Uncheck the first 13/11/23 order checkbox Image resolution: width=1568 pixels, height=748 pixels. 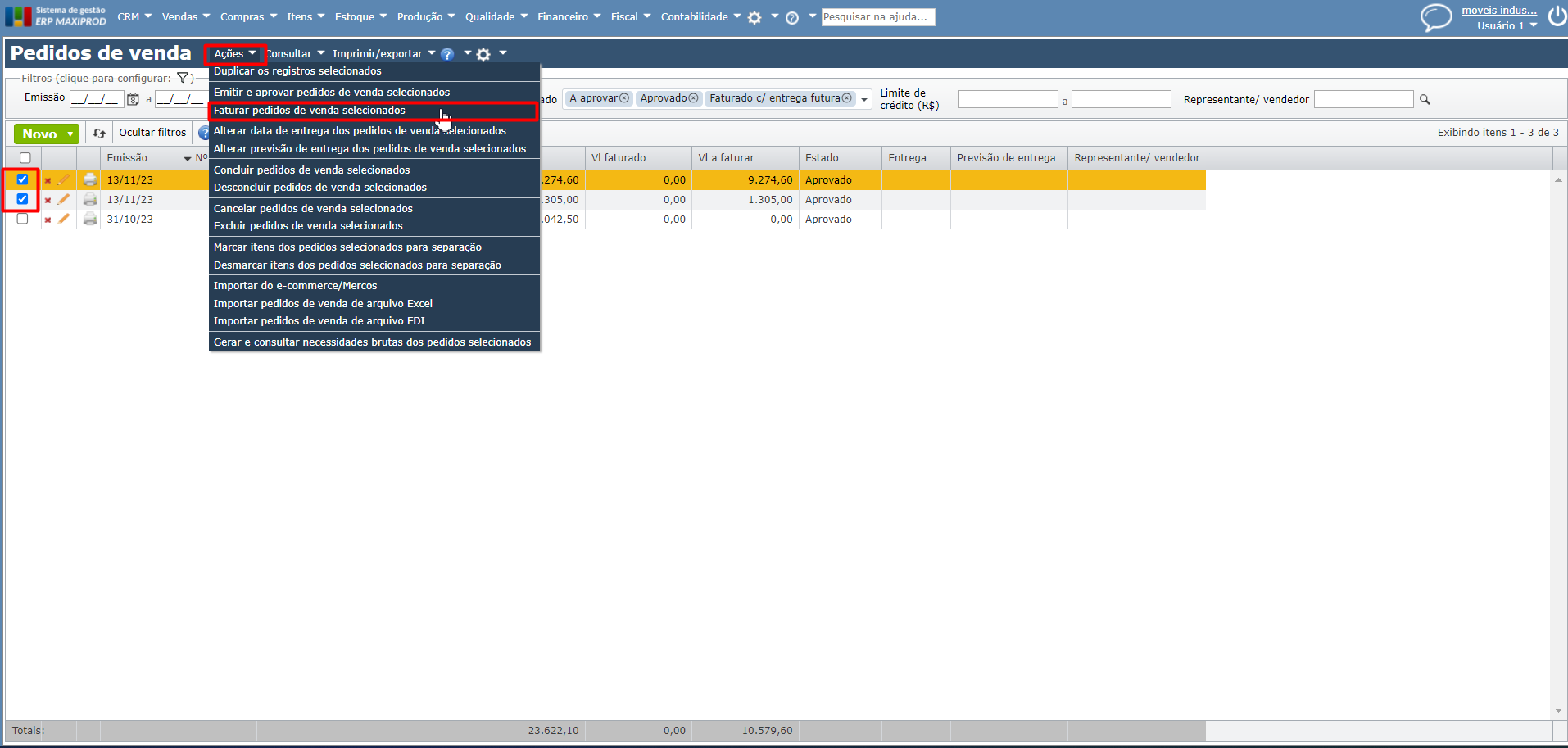[22, 179]
